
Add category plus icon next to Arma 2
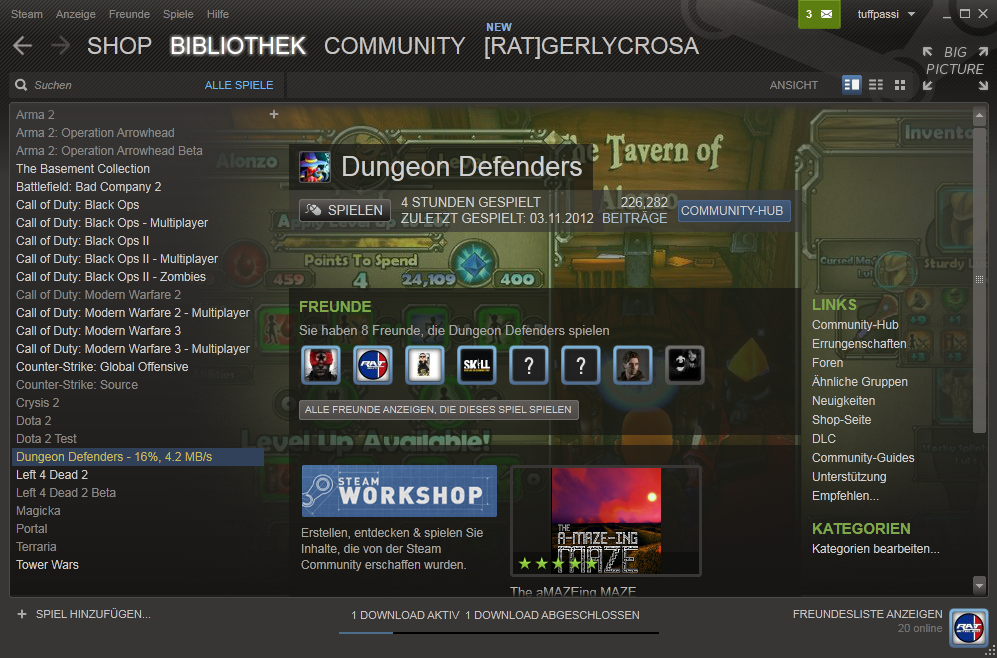[274, 114]
